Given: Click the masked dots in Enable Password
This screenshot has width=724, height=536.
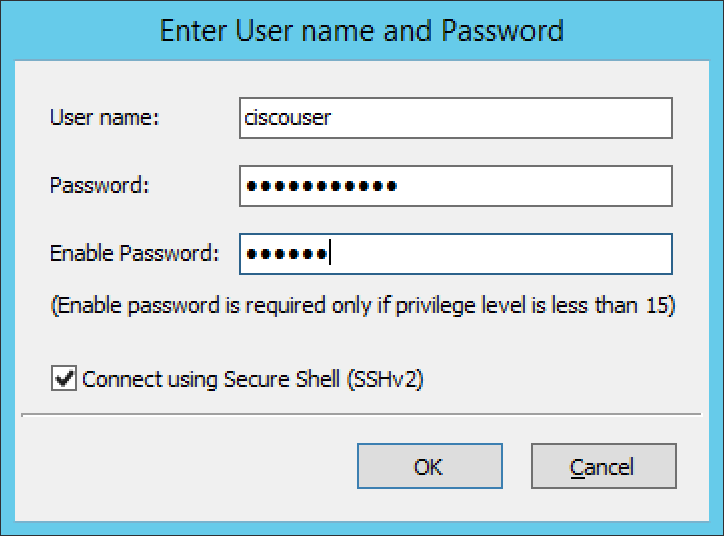Looking at the screenshot, I should coord(286,254).
